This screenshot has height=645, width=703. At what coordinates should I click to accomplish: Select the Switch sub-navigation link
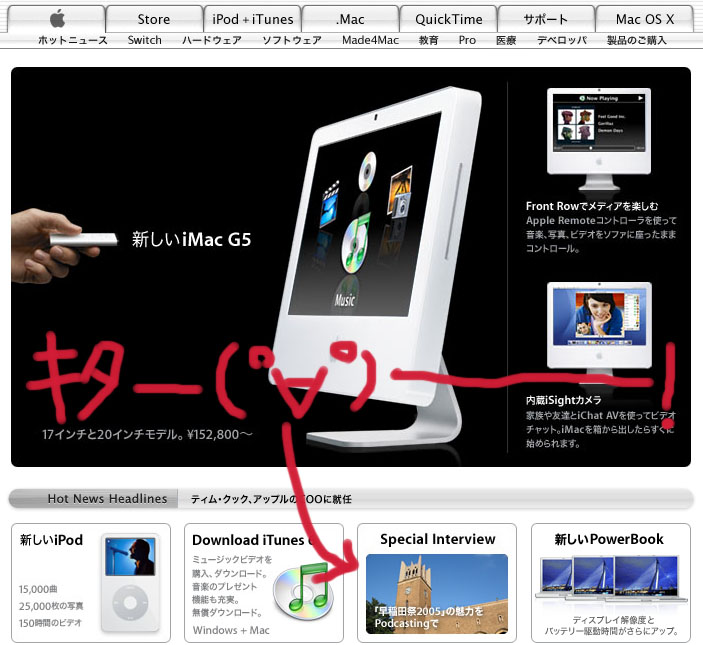(x=144, y=40)
